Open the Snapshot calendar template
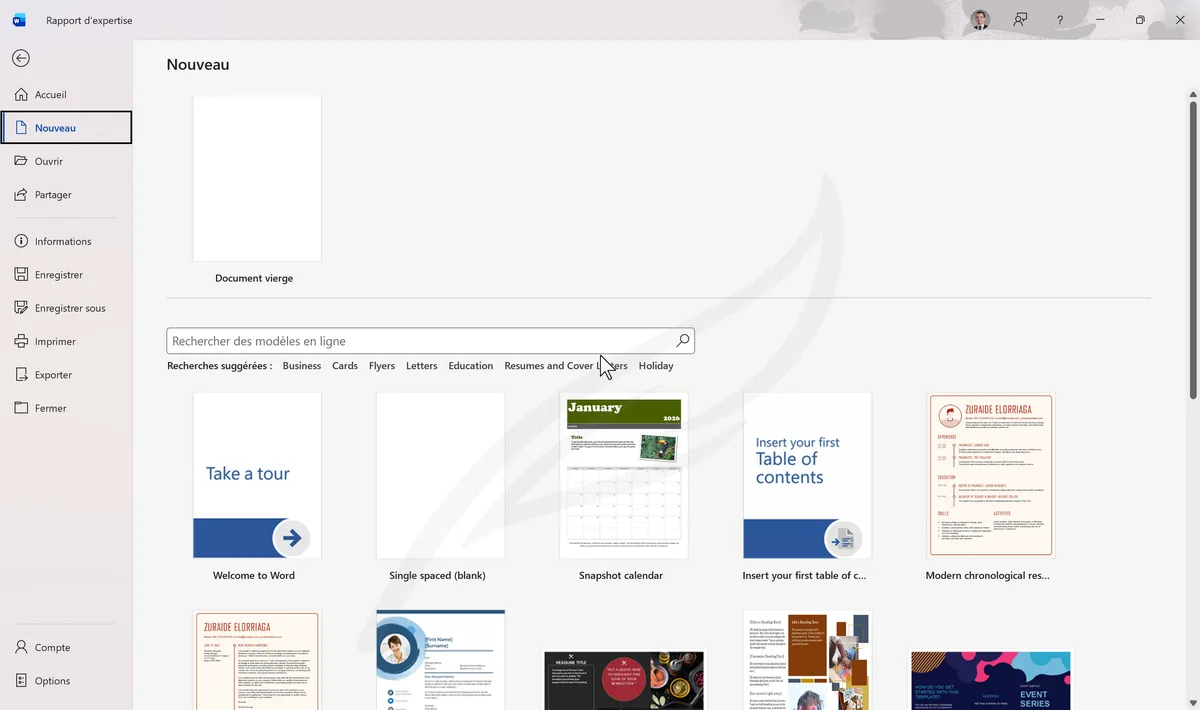 click(623, 476)
